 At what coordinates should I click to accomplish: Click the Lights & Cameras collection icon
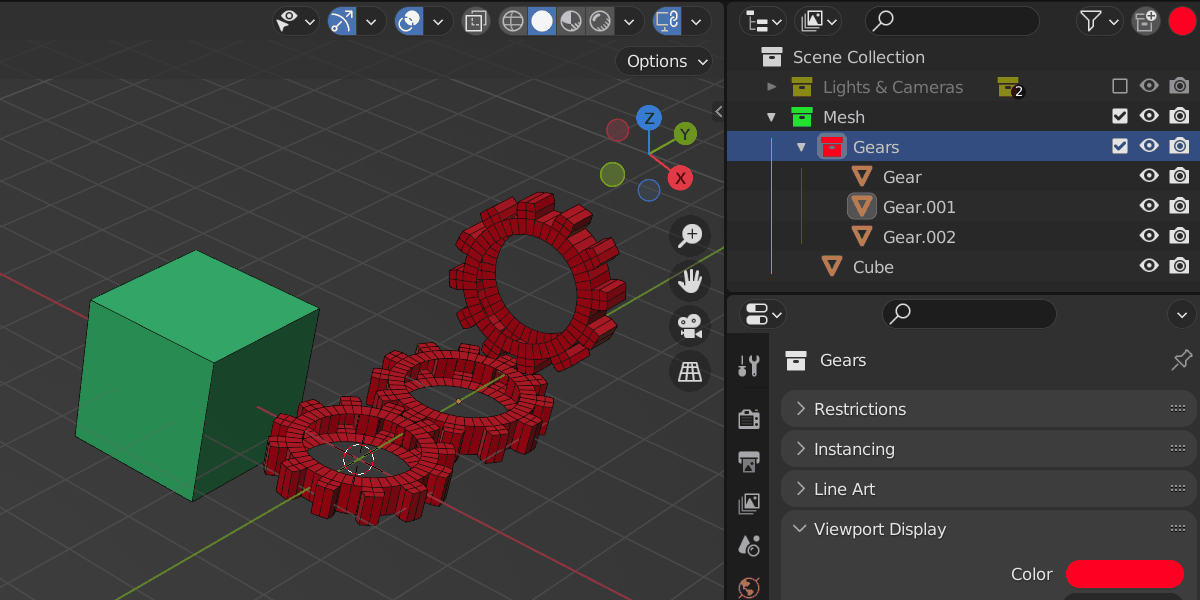[802, 87]
